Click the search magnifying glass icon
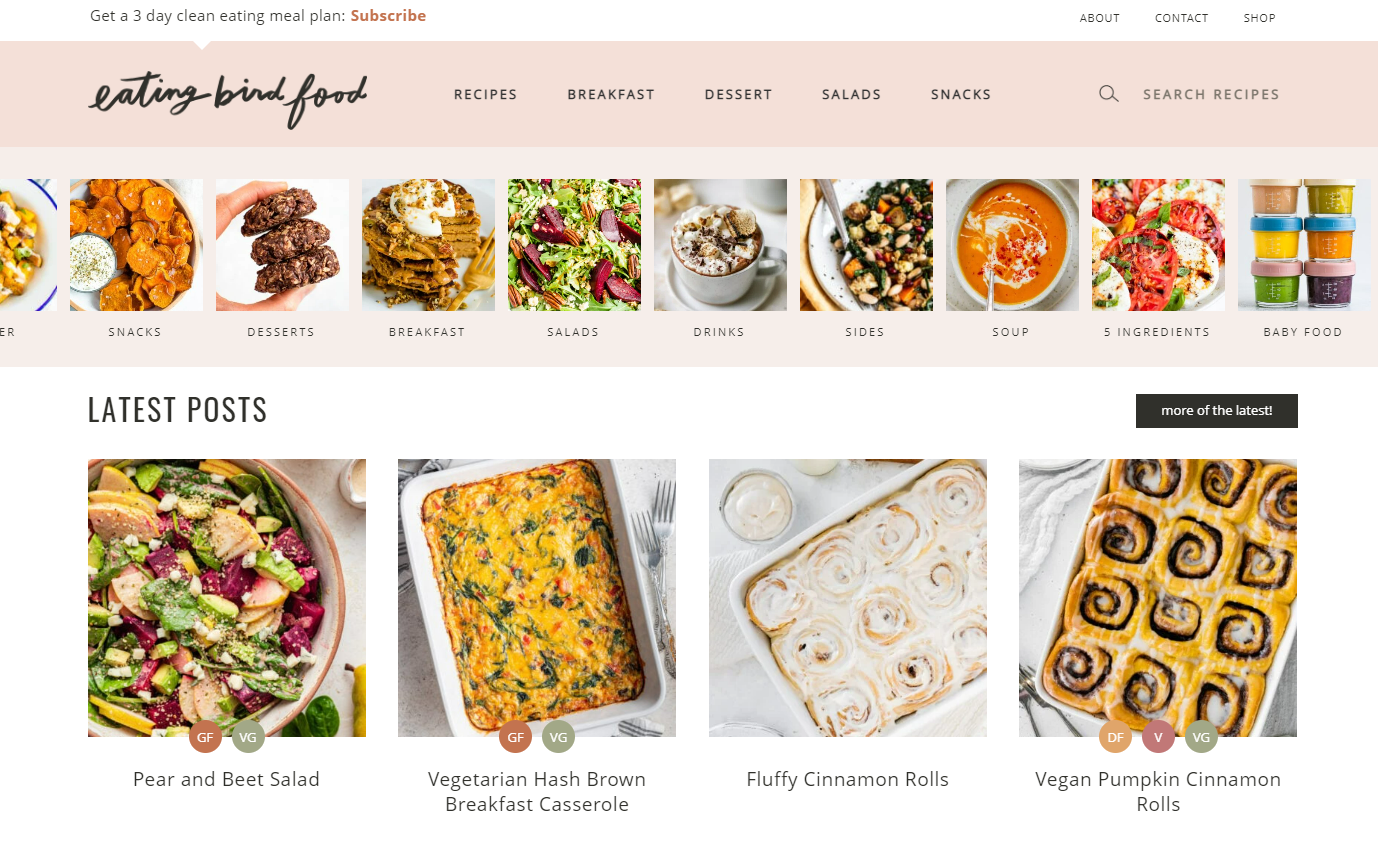The width and height of the screenshot is (1378, 843). [1108, 94]
